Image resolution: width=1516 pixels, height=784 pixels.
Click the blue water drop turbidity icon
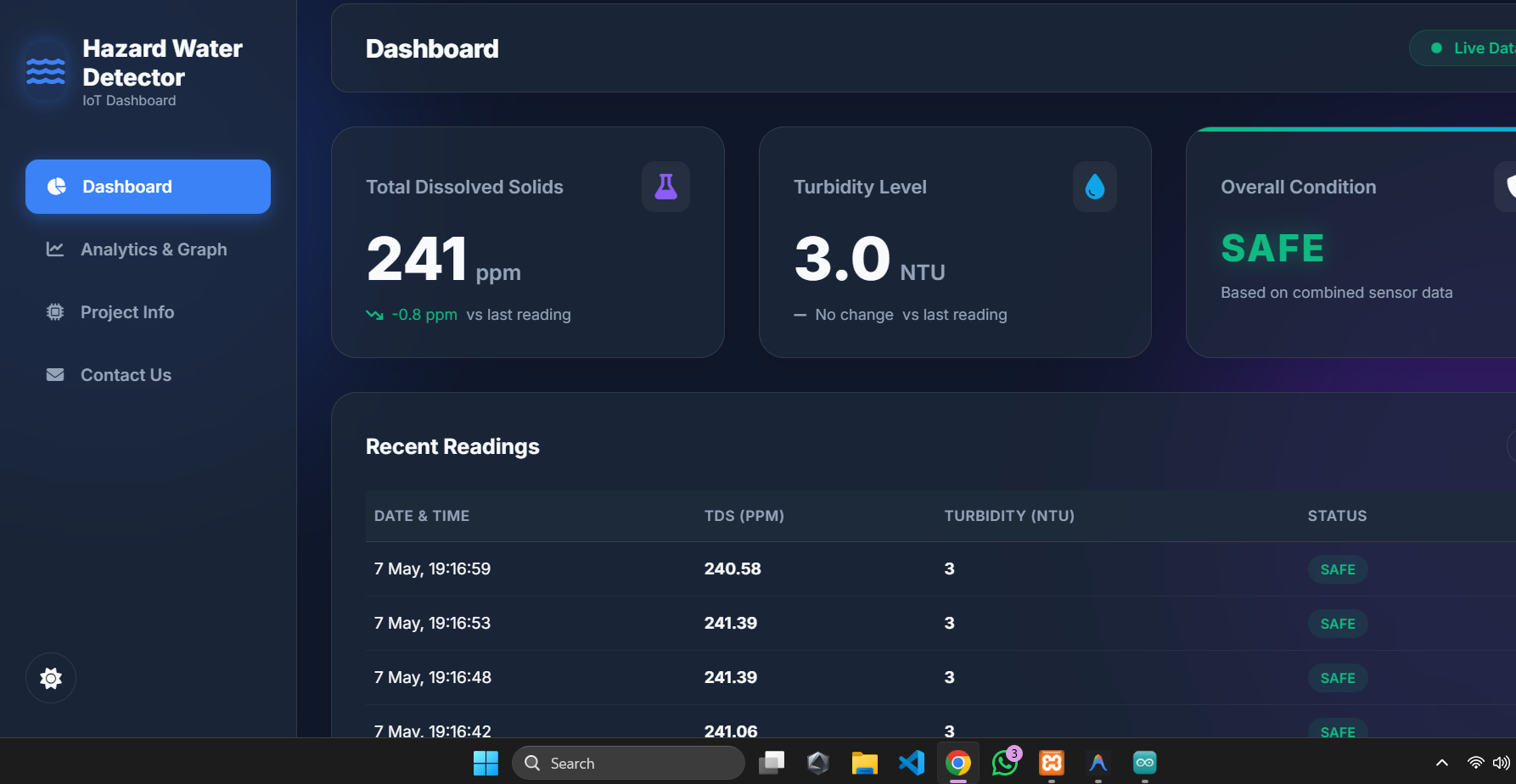pos(1095,187)
